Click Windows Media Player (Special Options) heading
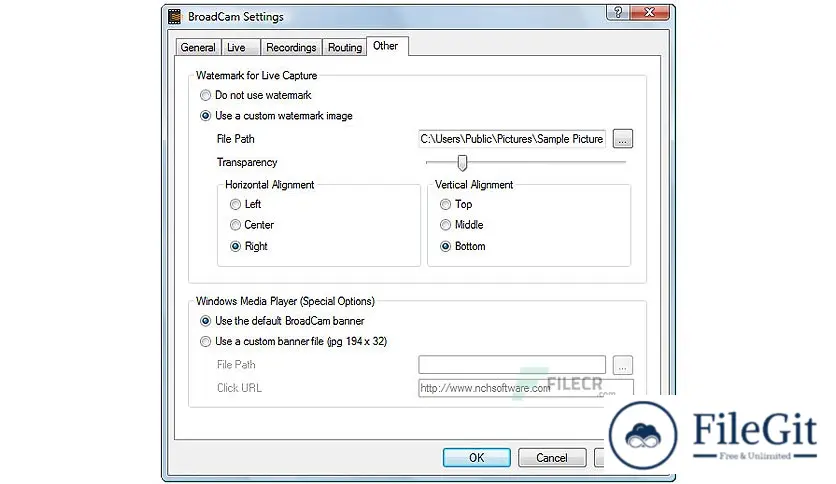 pyautogui.click(x=285, y=301)
